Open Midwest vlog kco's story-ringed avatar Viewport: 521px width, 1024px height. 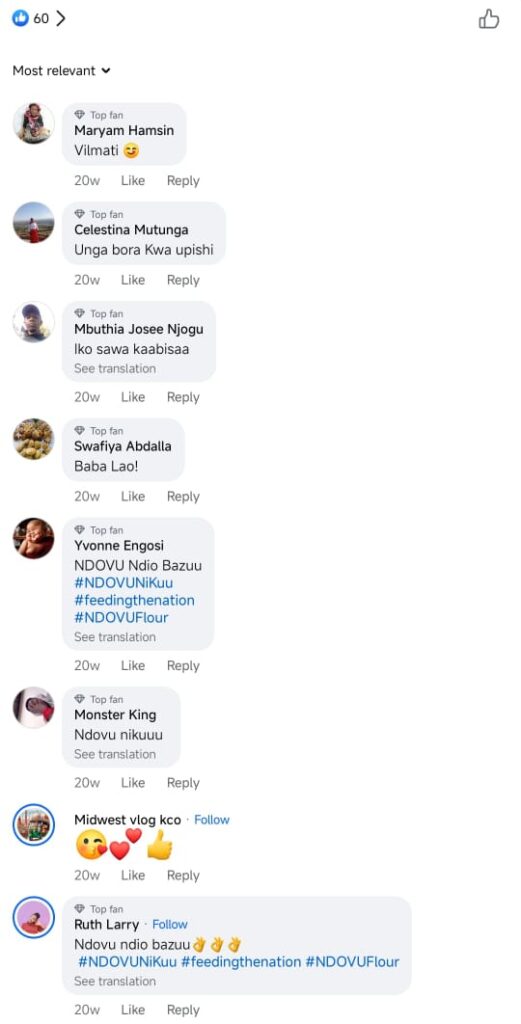point(33,824)
